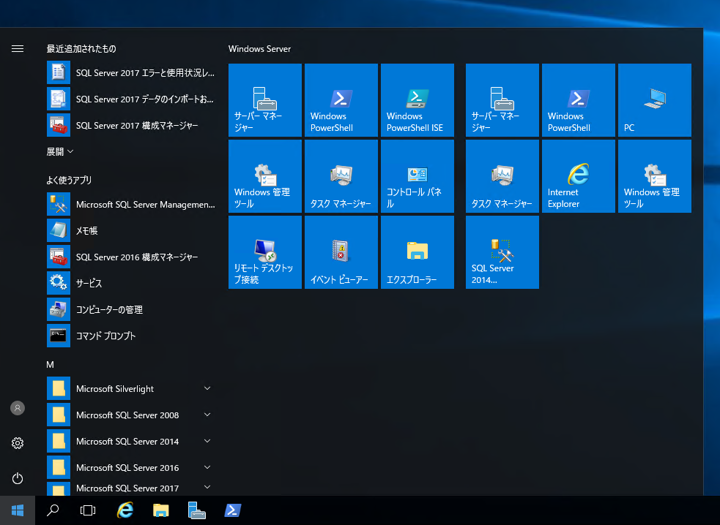Click the 最近追加されたもの heading

(81, 49)
